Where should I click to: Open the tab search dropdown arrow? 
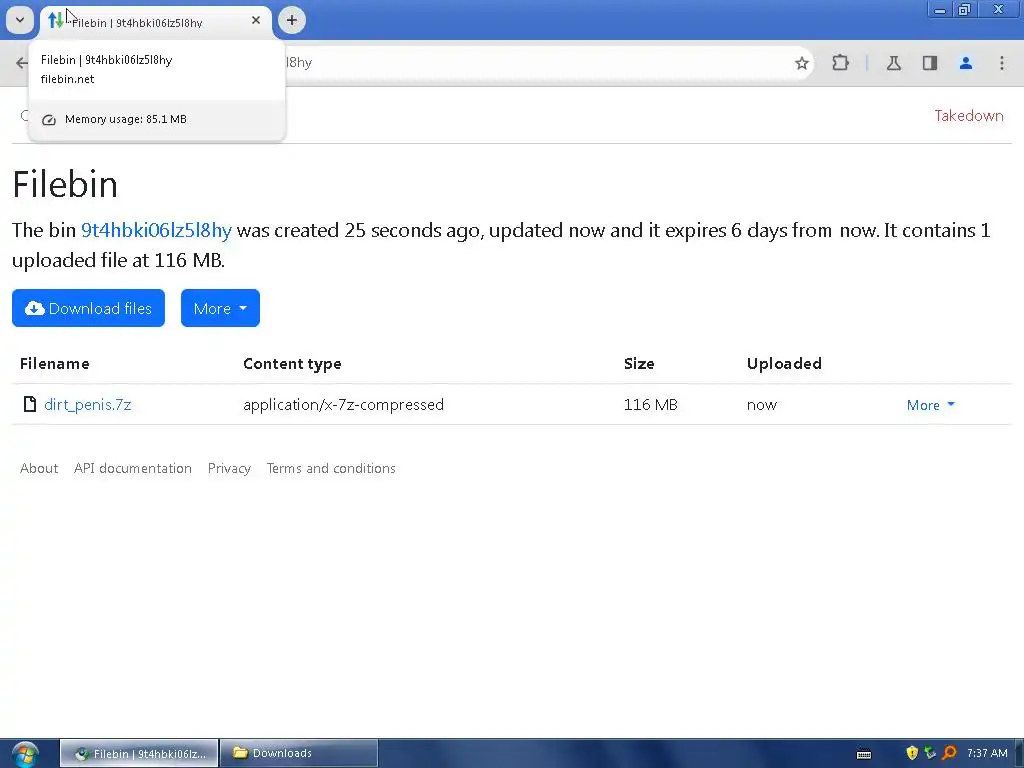pos(20,20)
